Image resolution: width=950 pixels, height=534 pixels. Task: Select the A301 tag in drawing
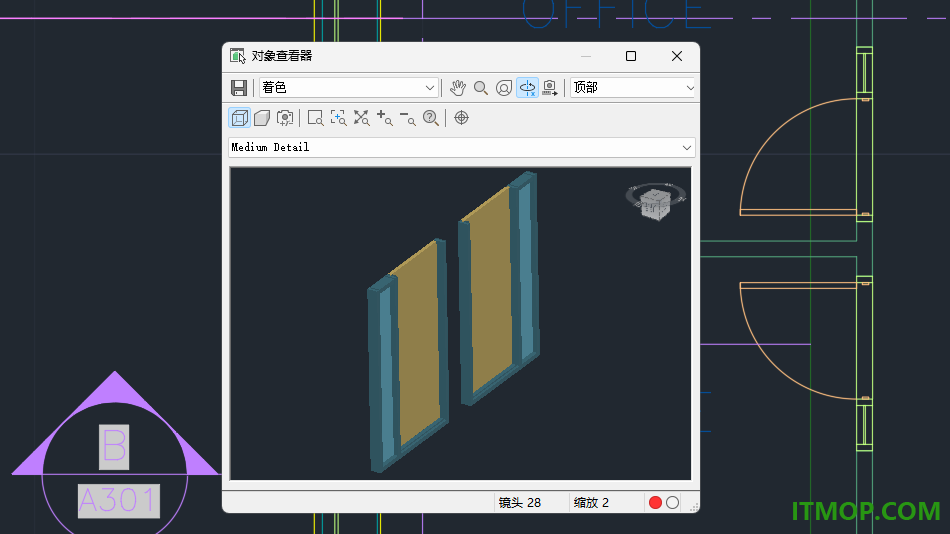[119, 501]
